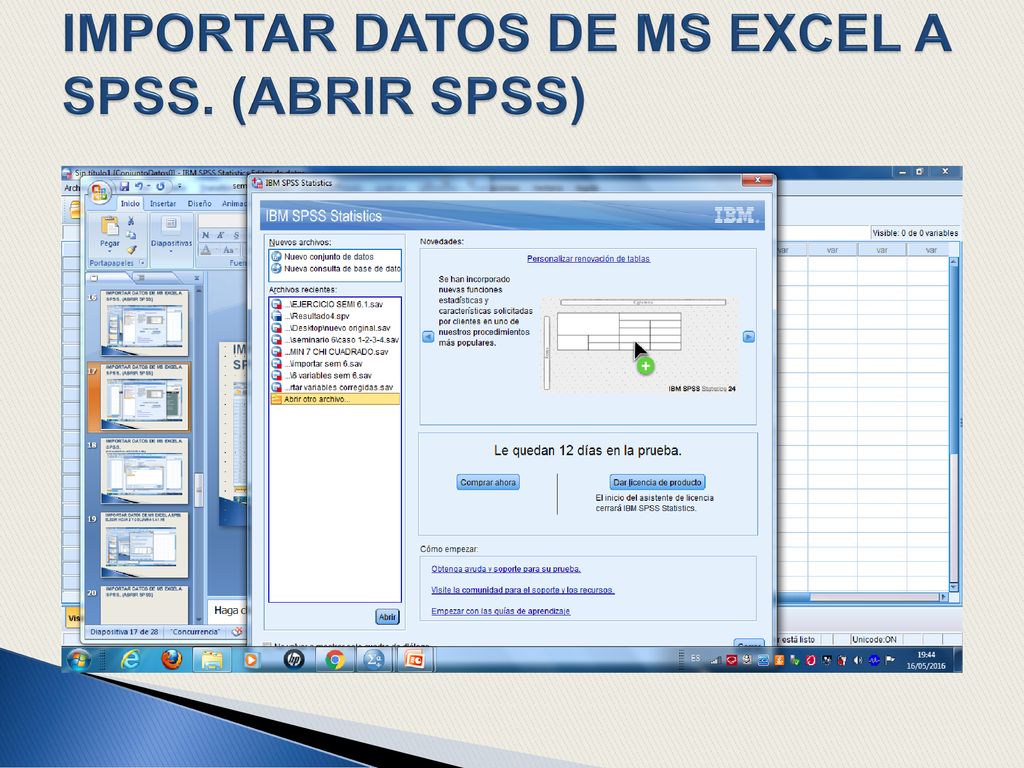The height and width of the screenshot is (768, 1024).
Task: Open Personalizar renovación de tablas link
Action: tap(588, 259)
